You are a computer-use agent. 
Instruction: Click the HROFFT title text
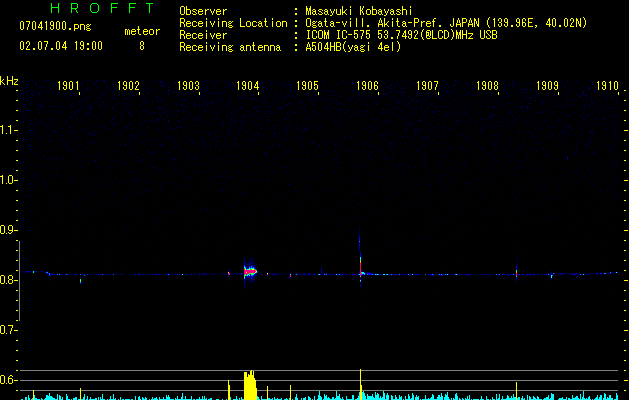tap(103, 8)
